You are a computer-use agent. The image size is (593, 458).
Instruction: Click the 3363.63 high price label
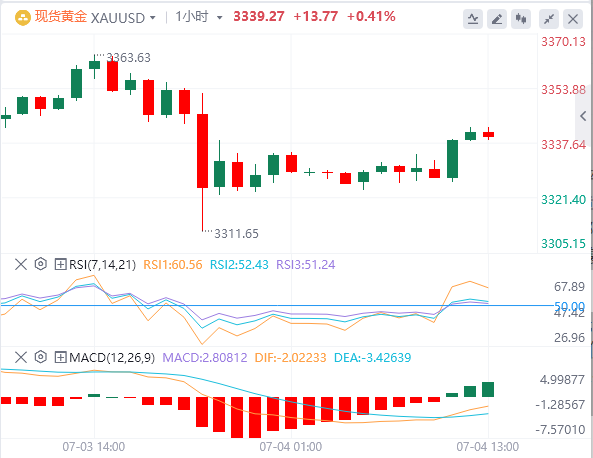[x=129, y=57]
